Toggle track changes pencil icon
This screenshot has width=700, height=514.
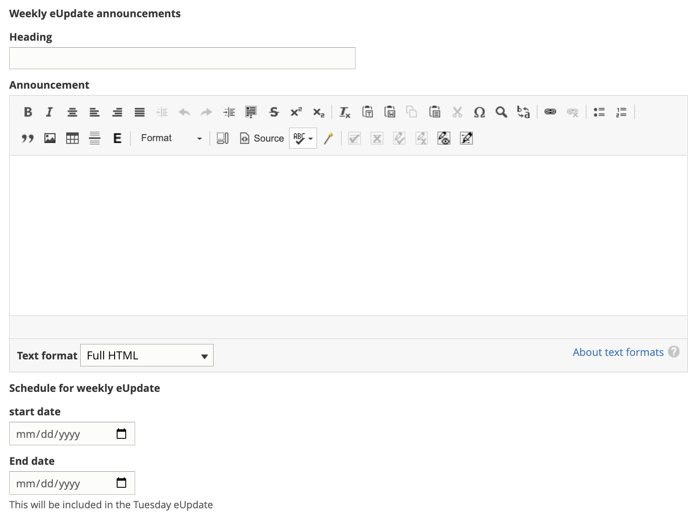466,138
